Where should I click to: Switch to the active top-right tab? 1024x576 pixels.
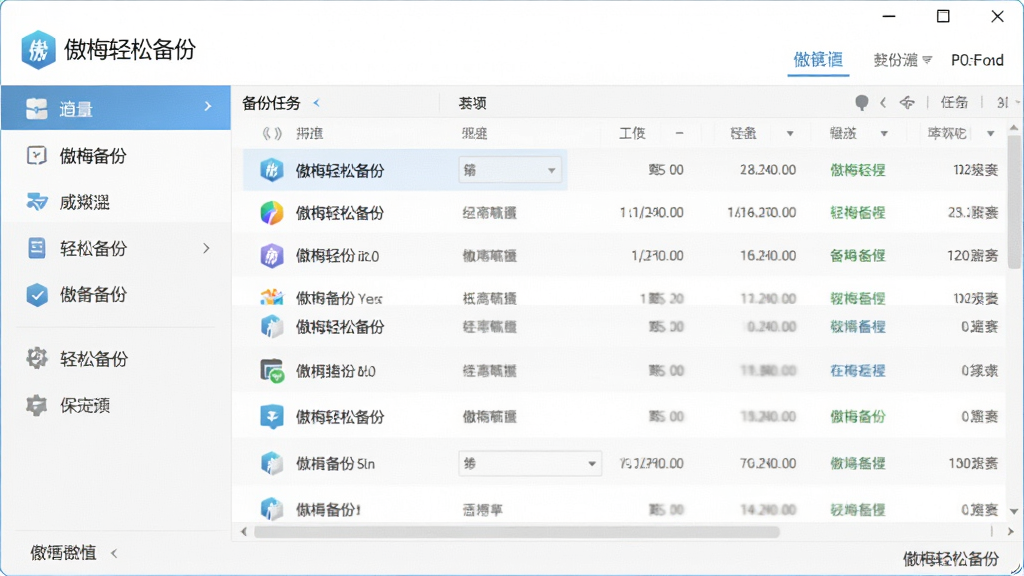(x=818, y=60)
